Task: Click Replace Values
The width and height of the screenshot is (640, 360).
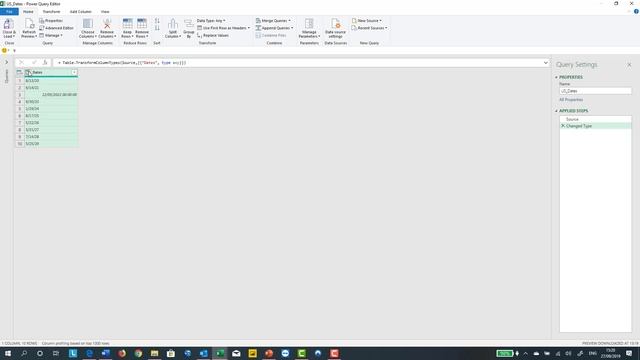Action: click(x=213, y=36)
